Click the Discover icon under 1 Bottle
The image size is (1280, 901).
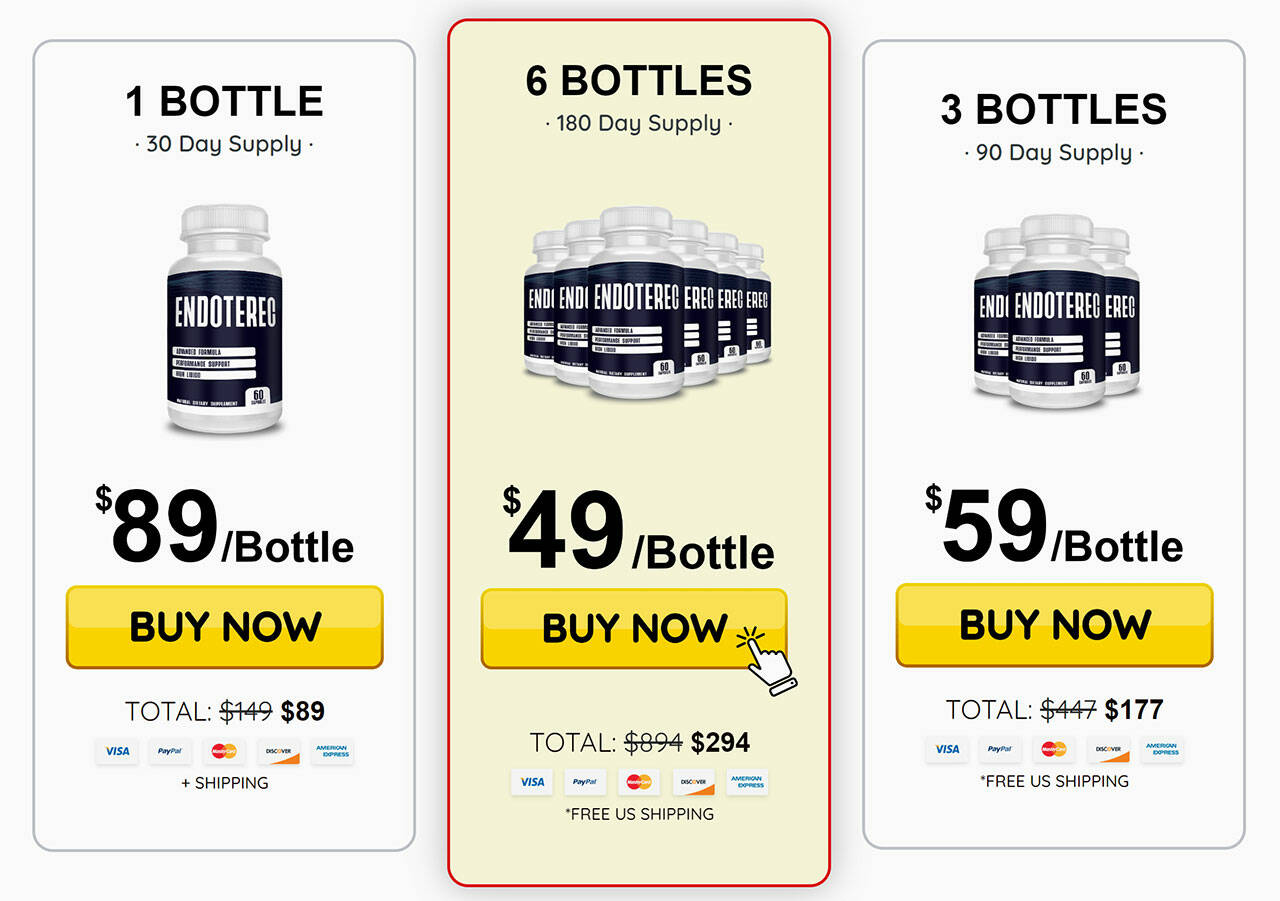[x=278, y=751]
